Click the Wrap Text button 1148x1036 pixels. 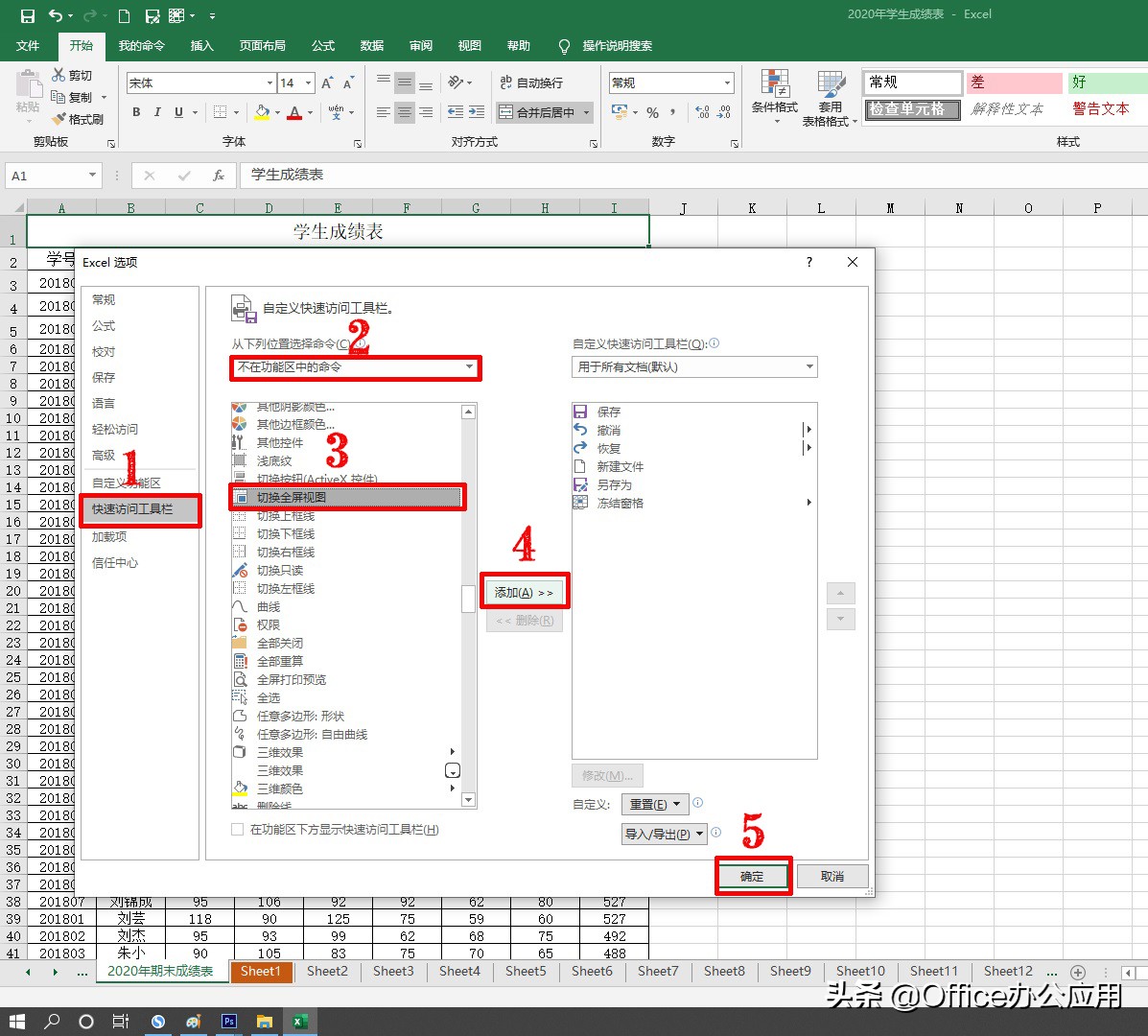[x=531, y=82]
